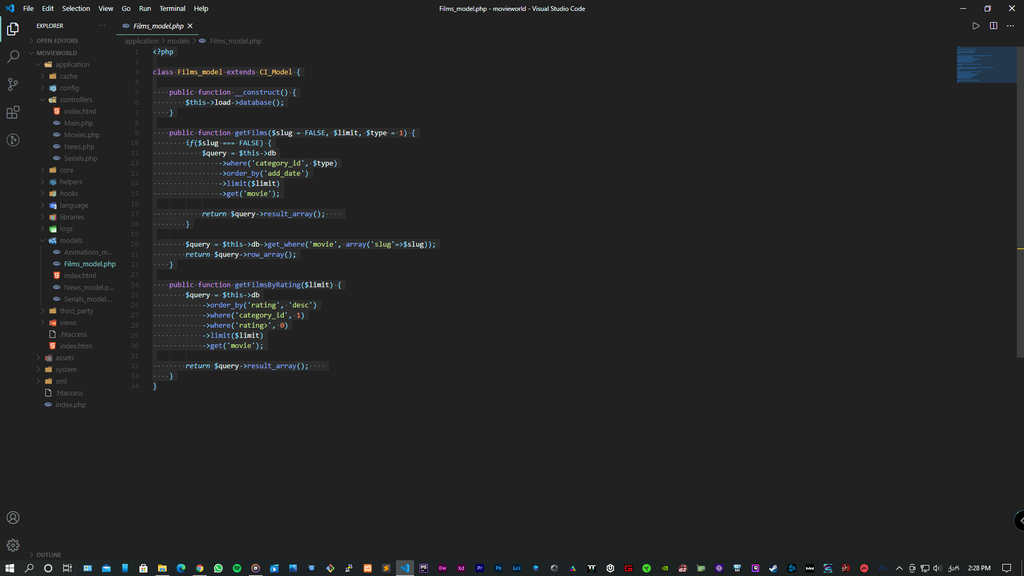Open Animations_m... model file
Screen dimensions: 1024x576
88,253
